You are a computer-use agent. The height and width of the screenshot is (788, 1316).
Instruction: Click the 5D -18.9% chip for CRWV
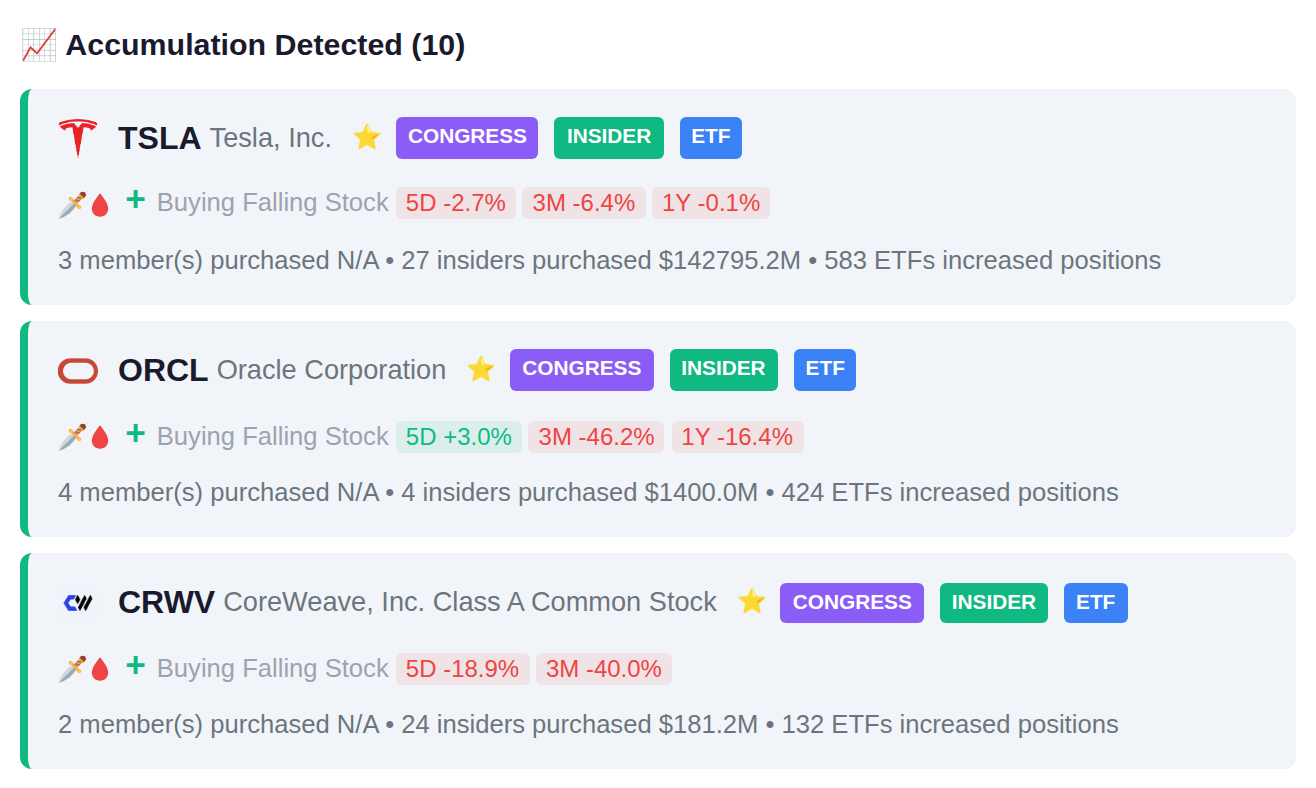coord(462,669)
